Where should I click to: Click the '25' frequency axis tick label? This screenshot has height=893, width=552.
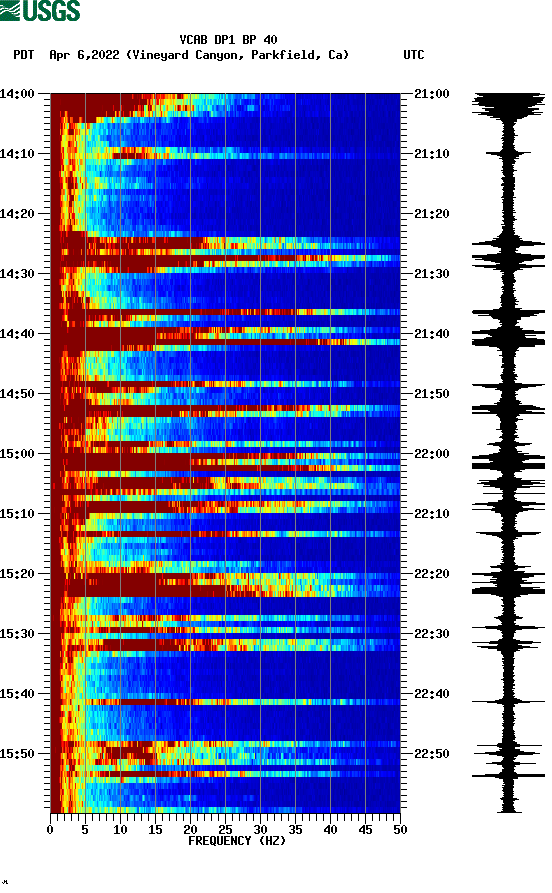coord(225,830)
